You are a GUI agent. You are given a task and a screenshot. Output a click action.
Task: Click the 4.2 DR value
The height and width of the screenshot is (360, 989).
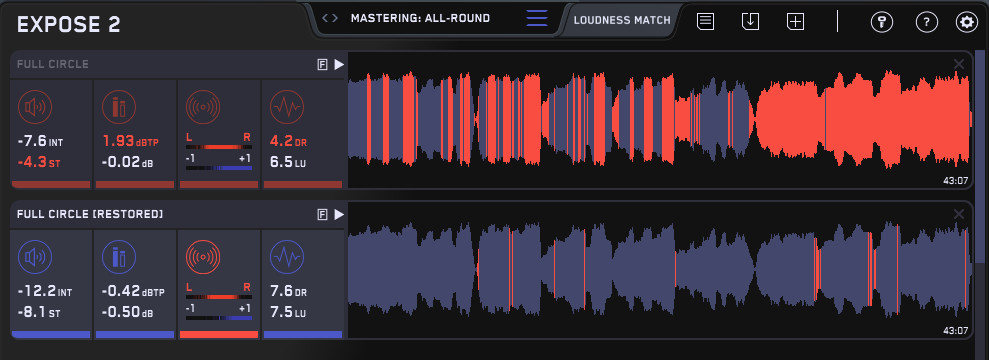coord(289,141)
